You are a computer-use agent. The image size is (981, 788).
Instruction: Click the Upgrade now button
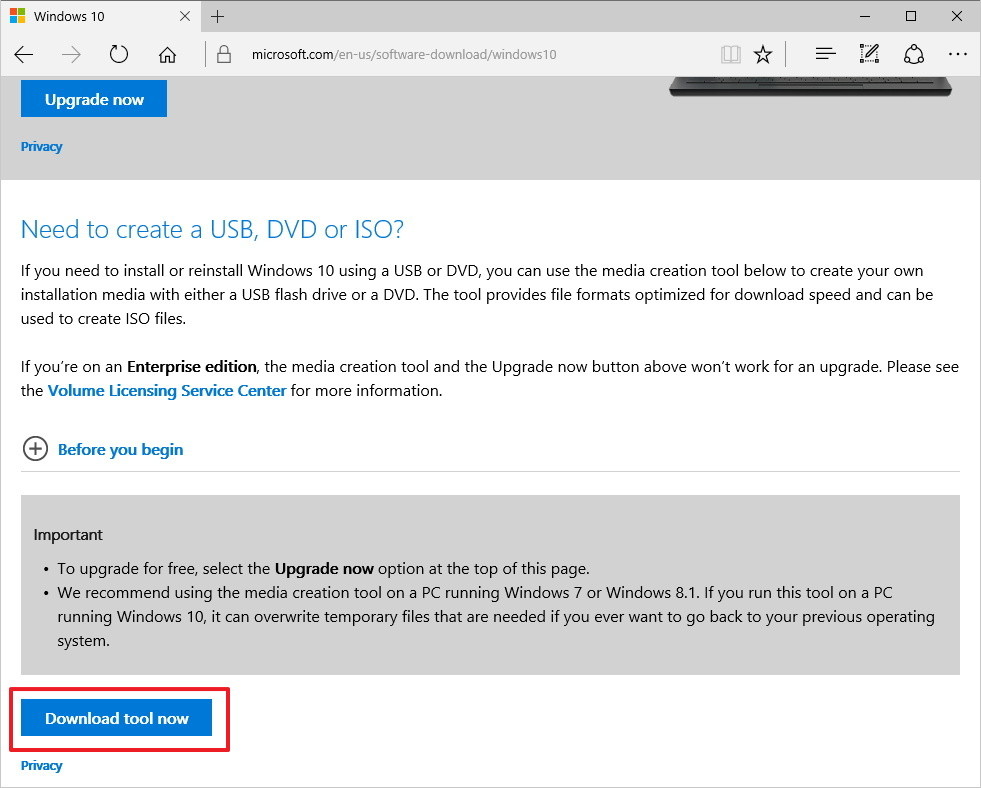[x=94, y=99]
